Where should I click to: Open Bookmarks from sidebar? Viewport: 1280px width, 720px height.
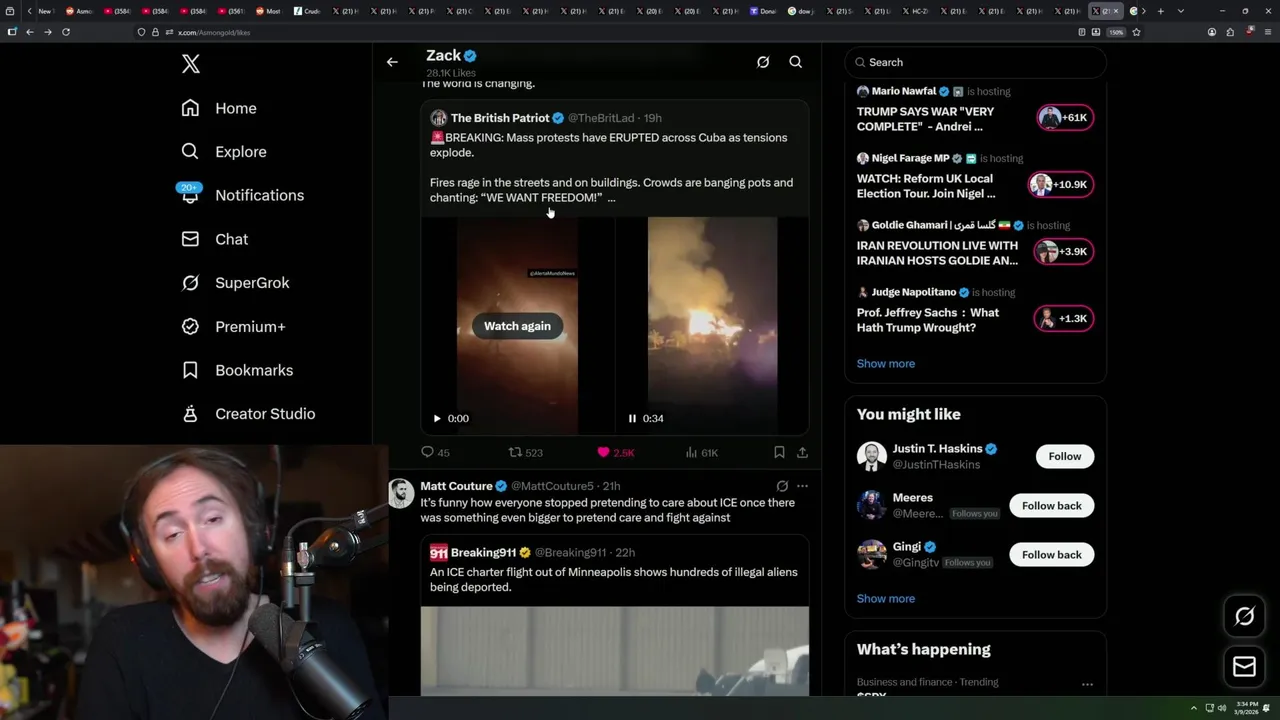(237, 370)
